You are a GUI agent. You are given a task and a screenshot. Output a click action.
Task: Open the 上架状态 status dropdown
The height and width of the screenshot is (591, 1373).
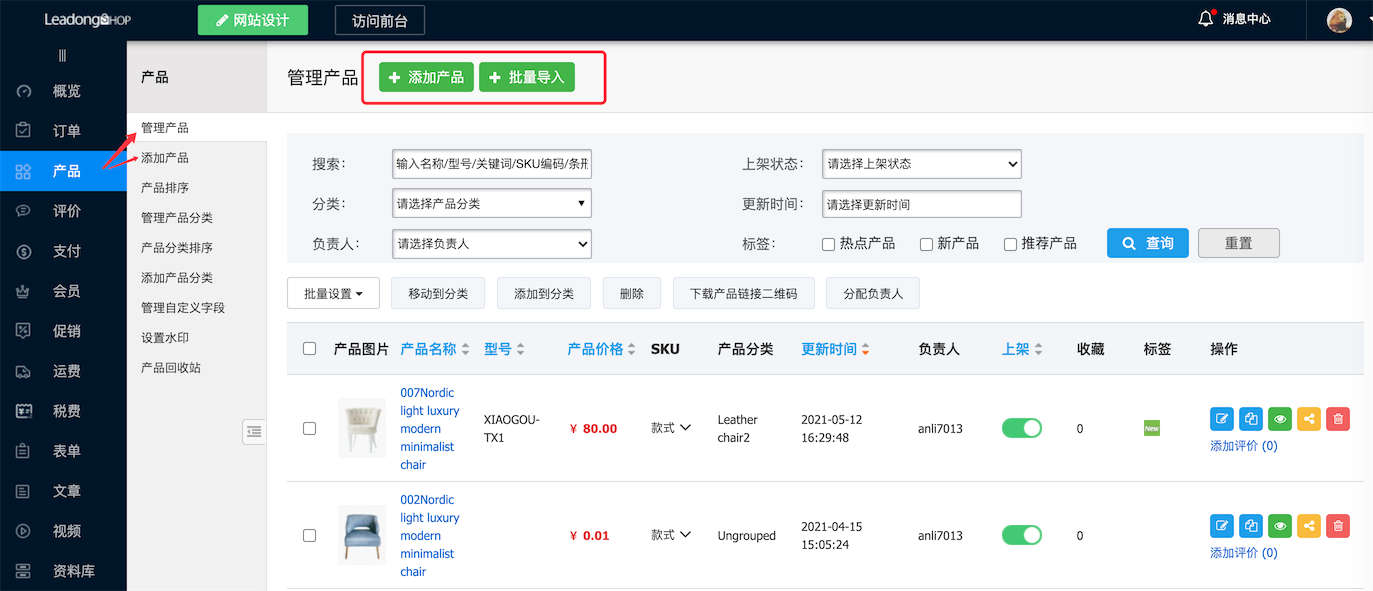tap(921, 163)
